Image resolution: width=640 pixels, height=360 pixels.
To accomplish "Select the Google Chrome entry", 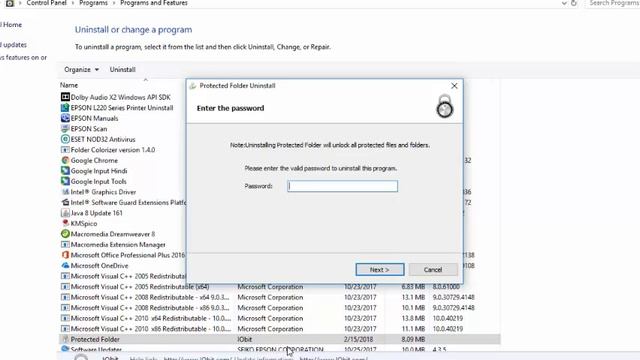I will click(94, 160).
